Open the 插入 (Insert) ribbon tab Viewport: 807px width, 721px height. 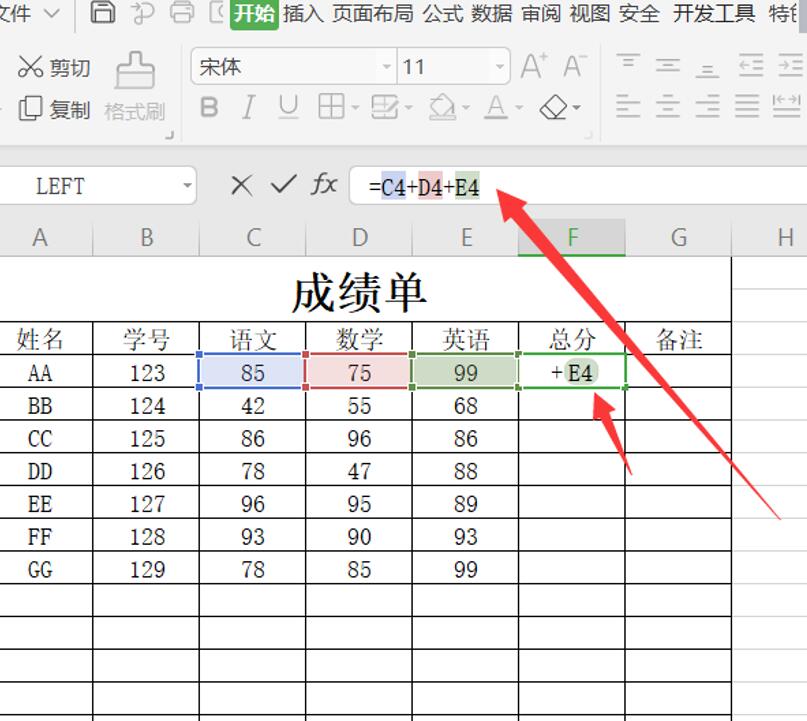tap(303, 13)
